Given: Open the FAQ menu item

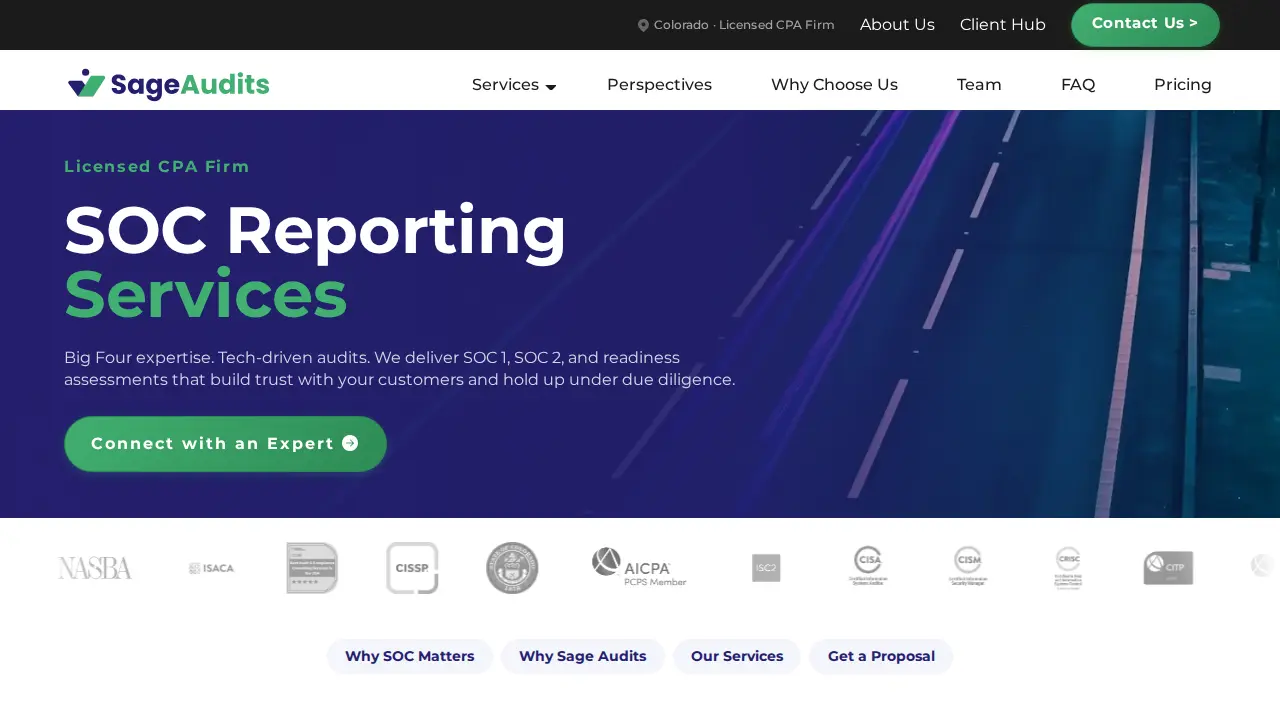Looking at the screenshot, I should click(1078, 85).
